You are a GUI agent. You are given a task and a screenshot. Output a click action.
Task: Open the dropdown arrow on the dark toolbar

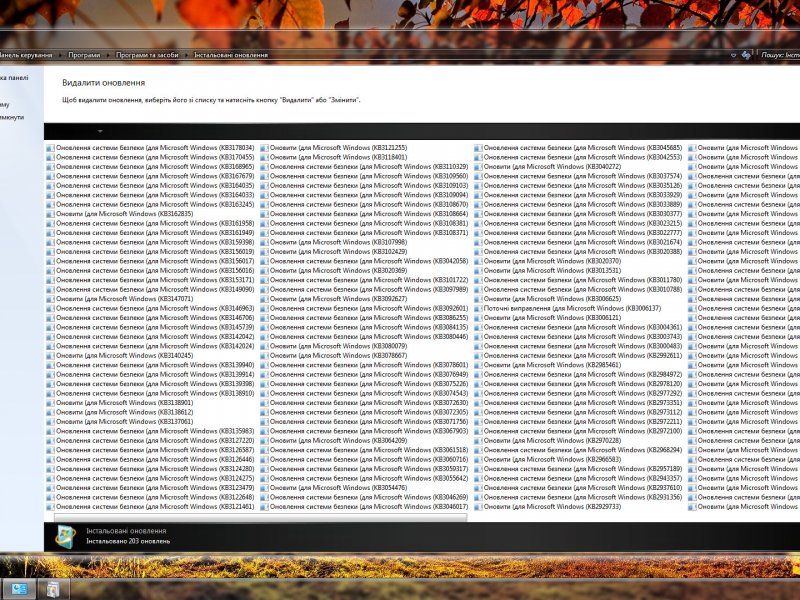point(100,132)
